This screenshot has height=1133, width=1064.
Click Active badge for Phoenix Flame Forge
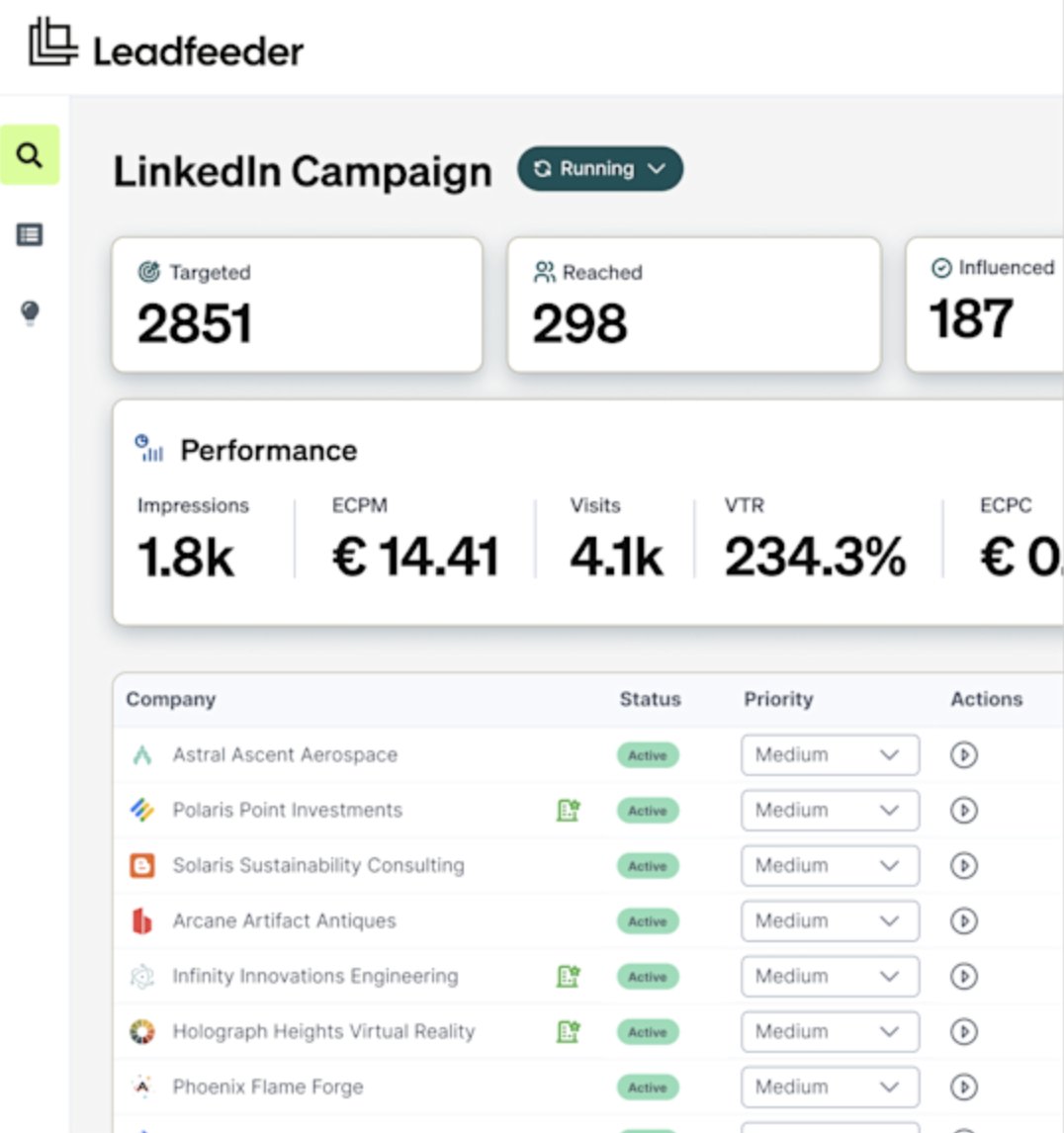coord(648,1088)
